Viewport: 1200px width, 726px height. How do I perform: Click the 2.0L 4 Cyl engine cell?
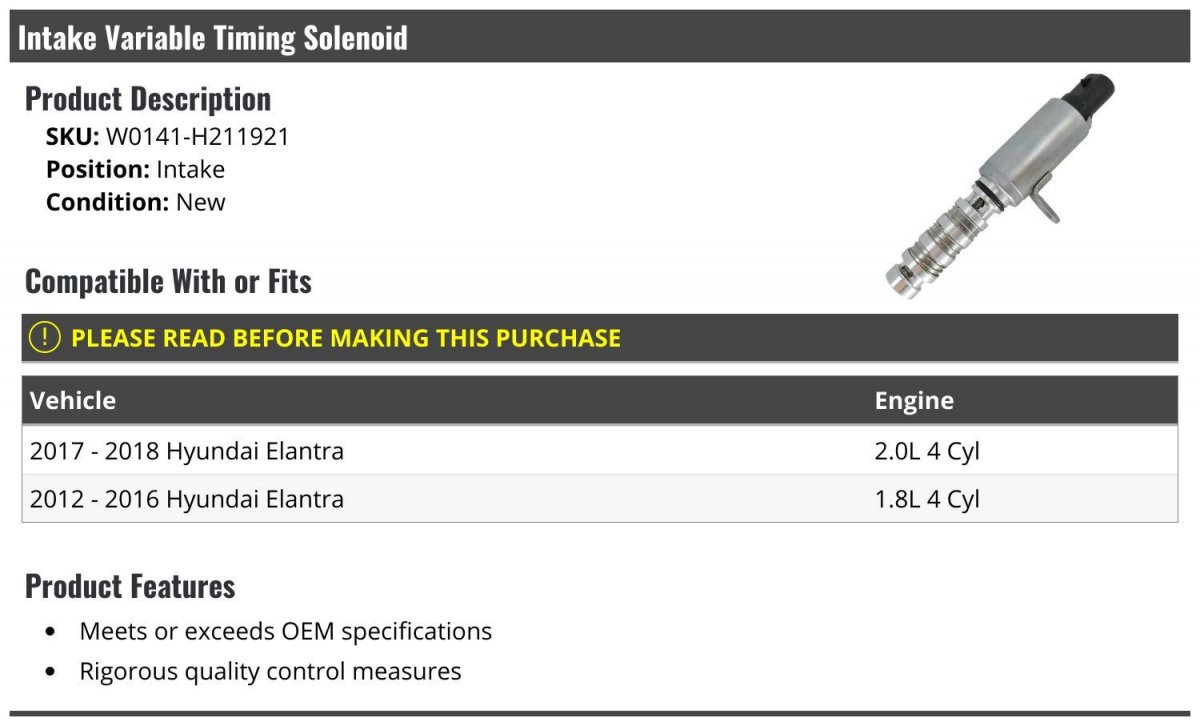point(927,451)
